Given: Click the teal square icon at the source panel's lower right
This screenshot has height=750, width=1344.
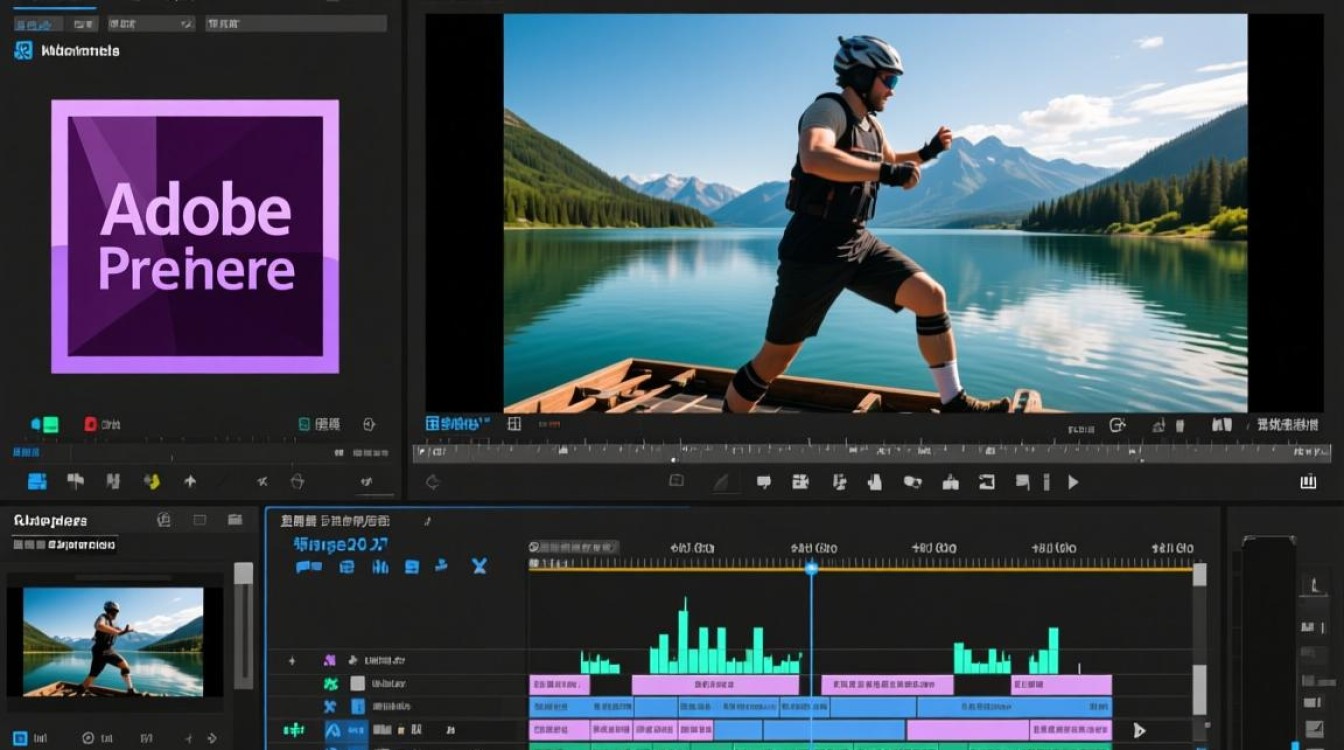Looking at the screenshot, I should coord(305,424).
